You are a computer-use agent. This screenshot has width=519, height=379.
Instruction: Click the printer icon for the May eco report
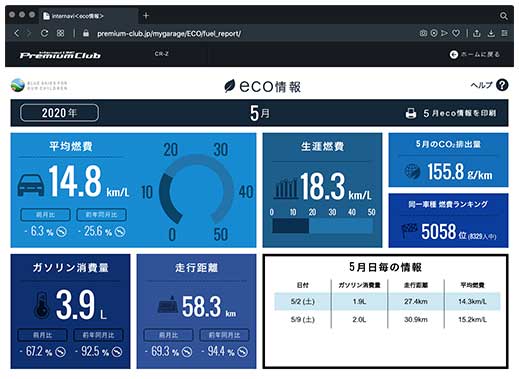[411, 113]
